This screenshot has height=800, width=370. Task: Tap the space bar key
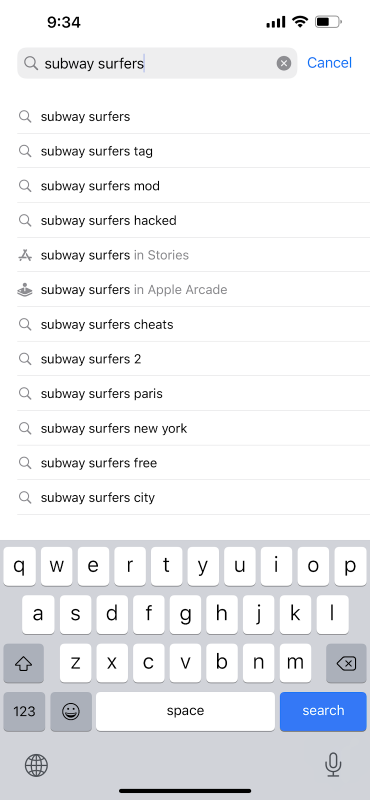pyautogui.click(x=185, y=711)
